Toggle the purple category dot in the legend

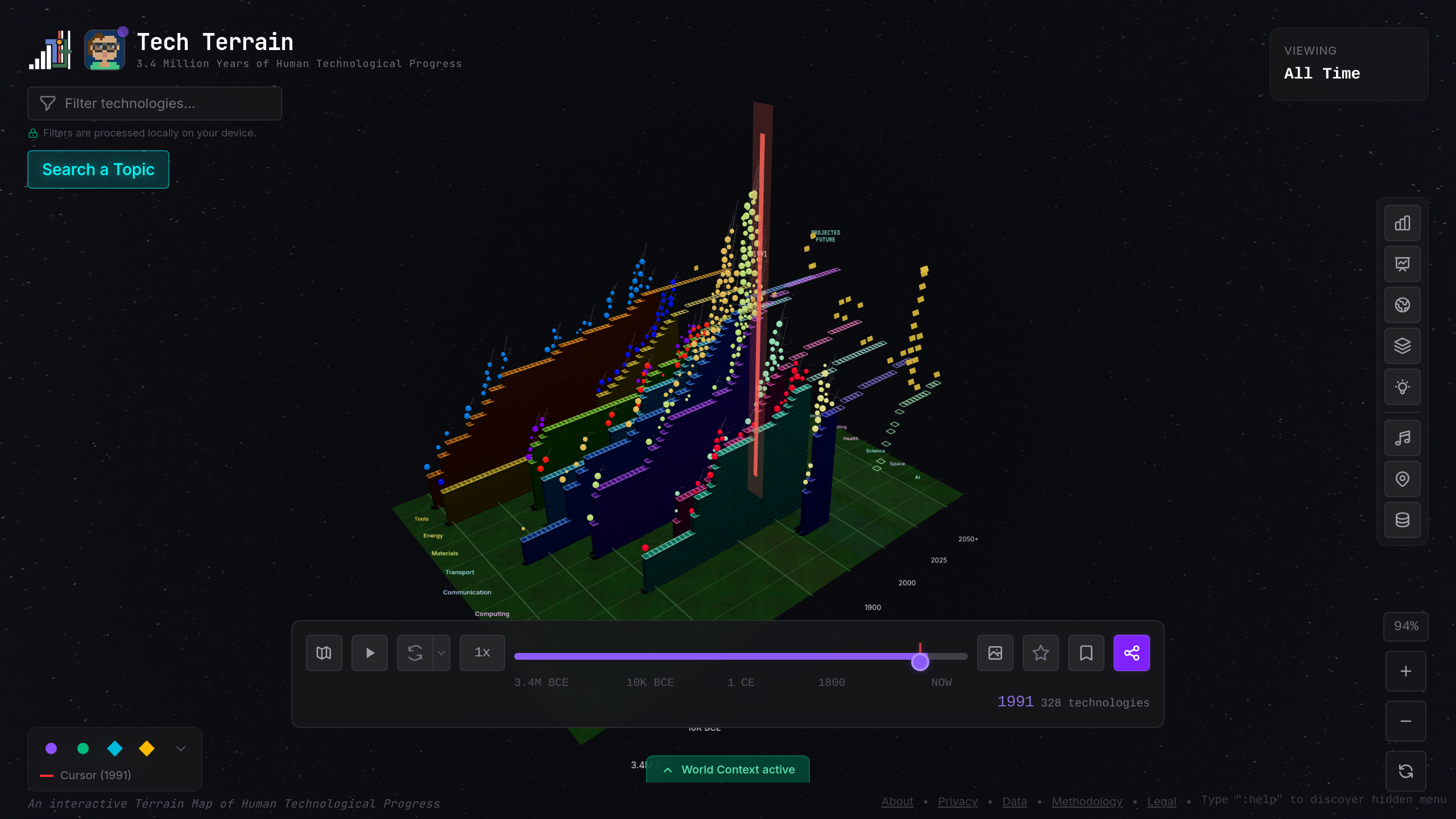51,748
